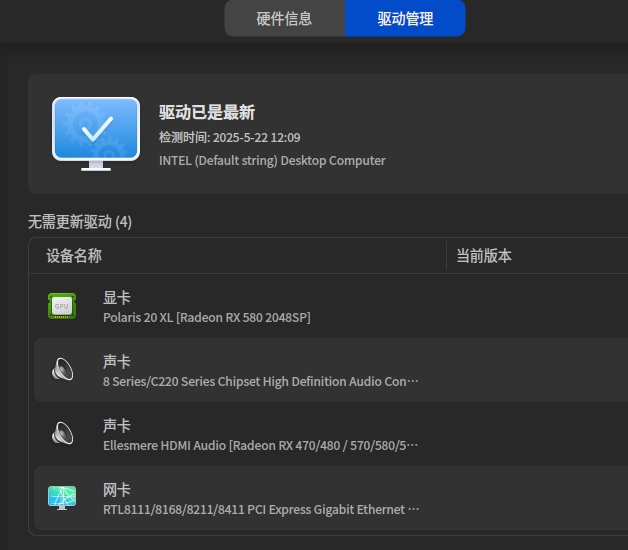Click the Ellesmere HDMI Audio device text
Viewport: 628px width, 550px height.
260,445
